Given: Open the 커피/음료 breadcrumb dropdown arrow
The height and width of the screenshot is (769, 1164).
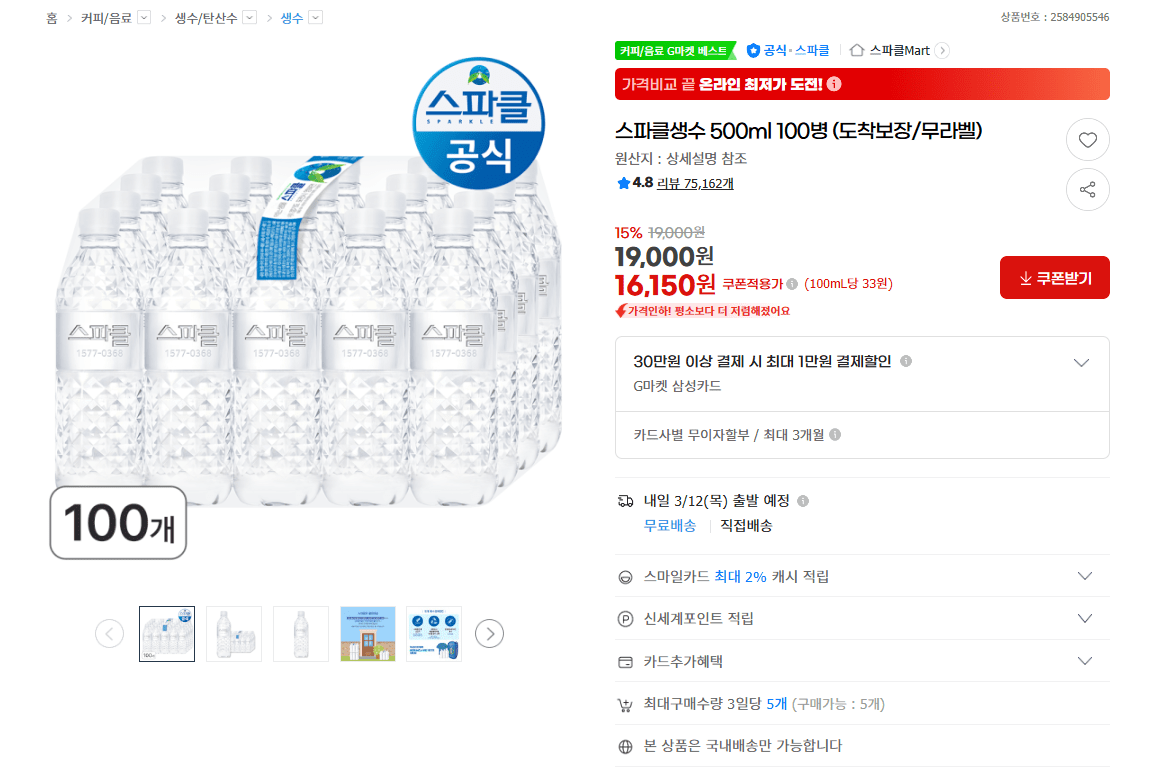Looking at the screenshot, I should (142, 17).
